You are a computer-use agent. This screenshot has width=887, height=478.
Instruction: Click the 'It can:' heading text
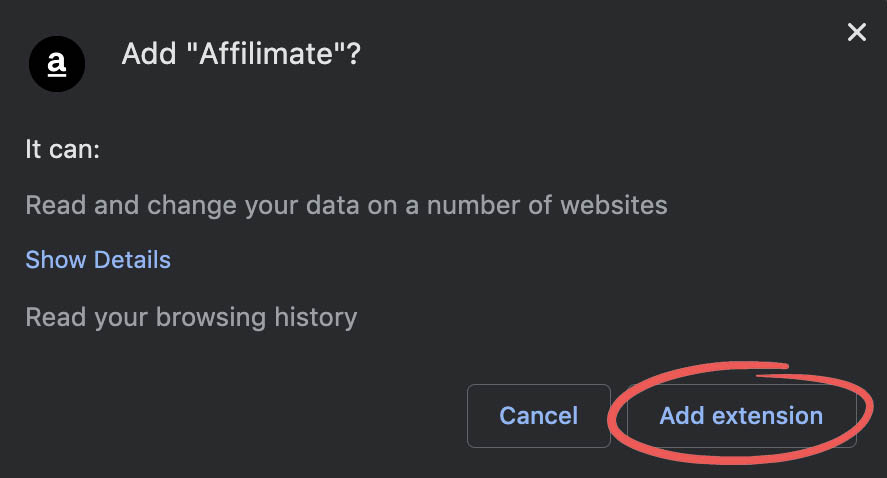coord(63,149)
